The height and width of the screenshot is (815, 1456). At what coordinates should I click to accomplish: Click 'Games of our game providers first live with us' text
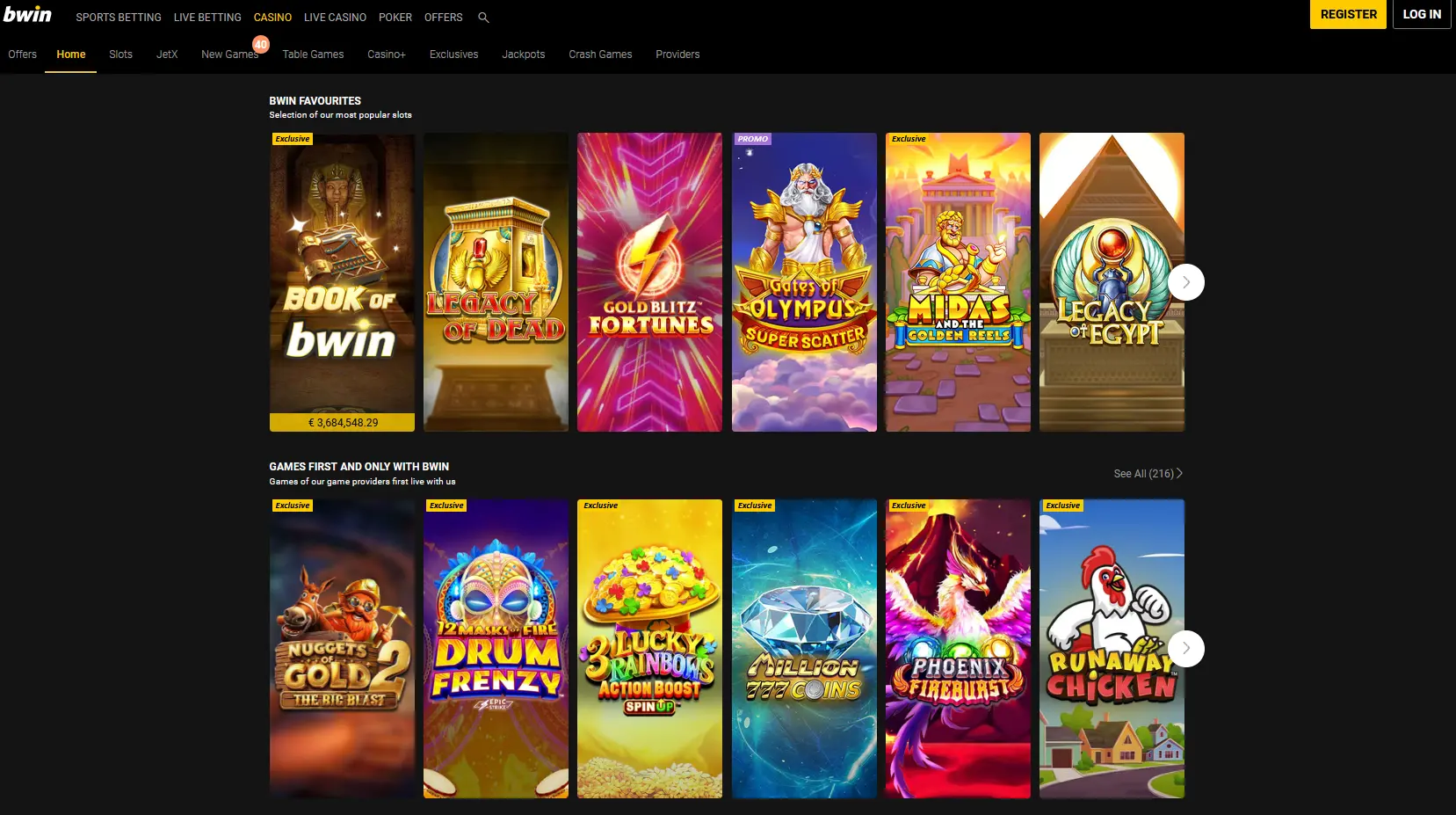pos(362,482)
